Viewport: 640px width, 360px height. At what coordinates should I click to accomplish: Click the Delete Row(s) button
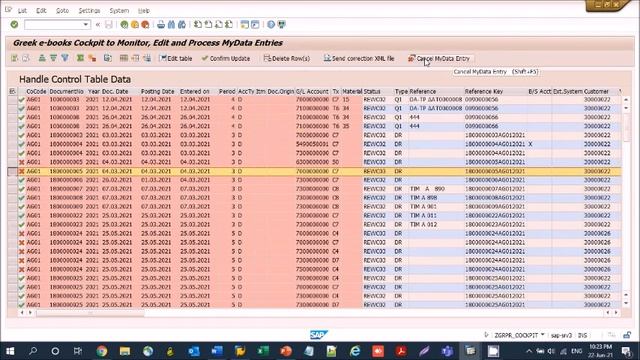pyautogui.click(x=287, y=58)
